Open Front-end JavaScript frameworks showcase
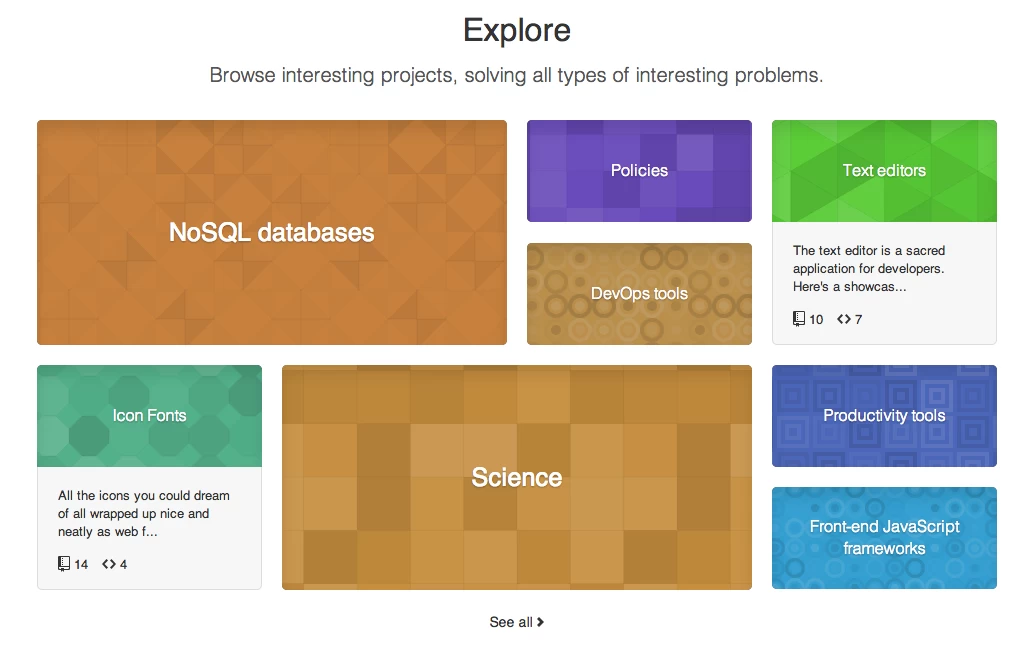Screen dimensions: 1032x654 (x=884, y=538)
